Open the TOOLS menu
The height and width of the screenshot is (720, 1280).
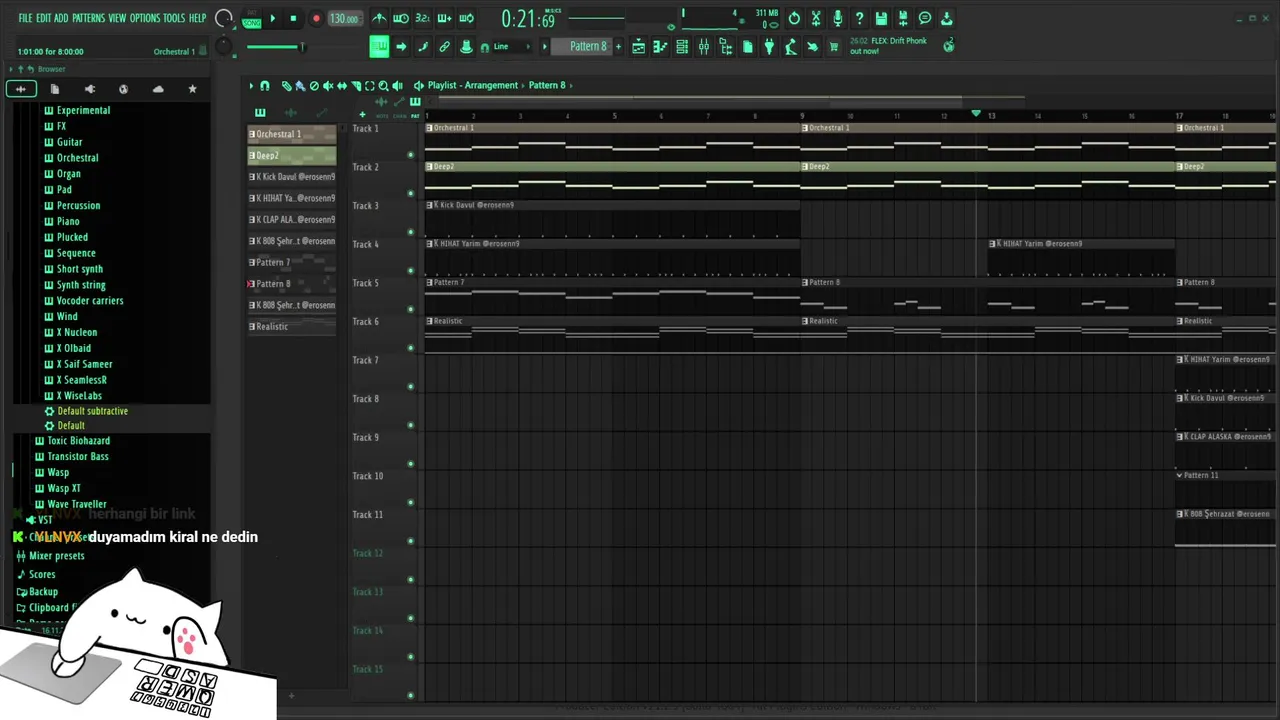174,18
